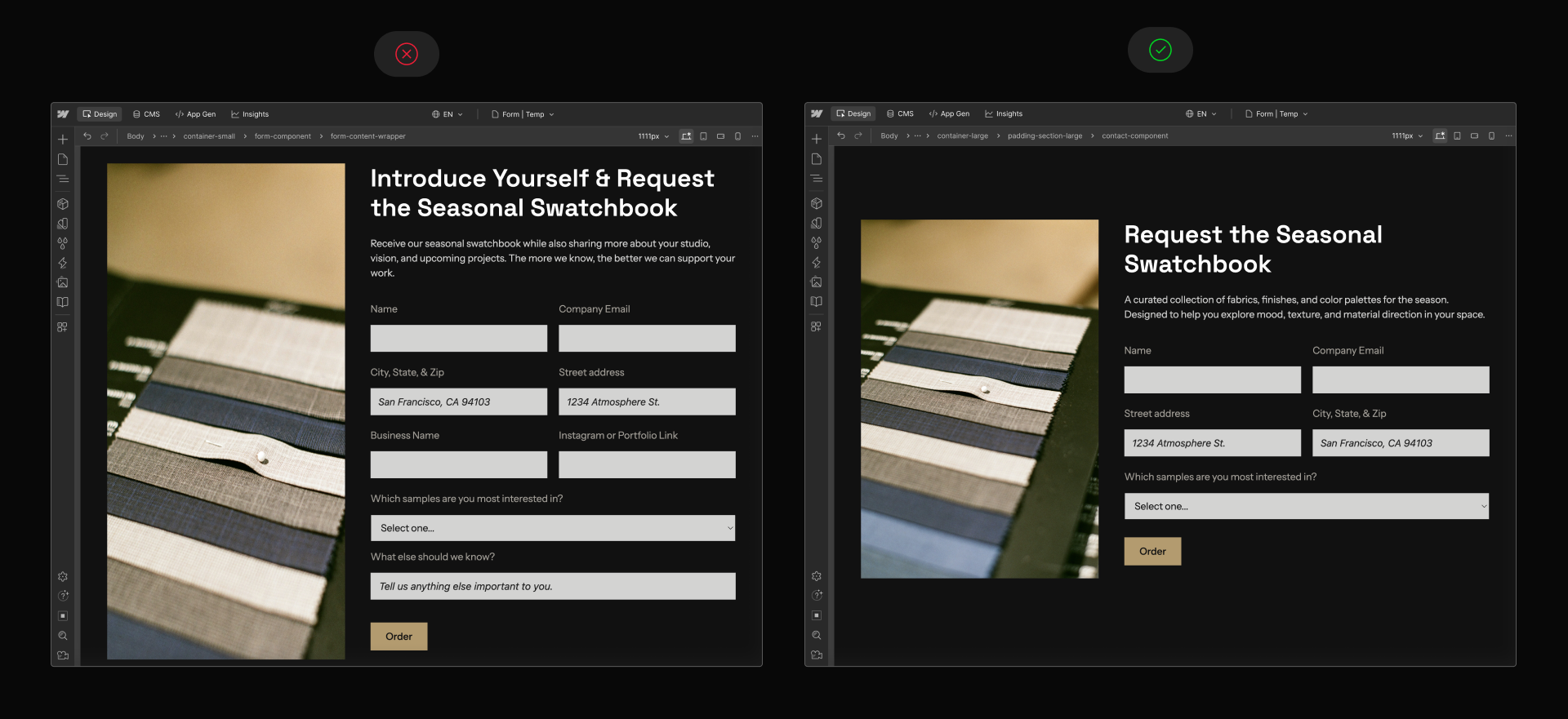Viewport: 1568px width, 719px height.
Task: Open the Settings gear in left window sidebar
Action: click(x=63, y=577)
